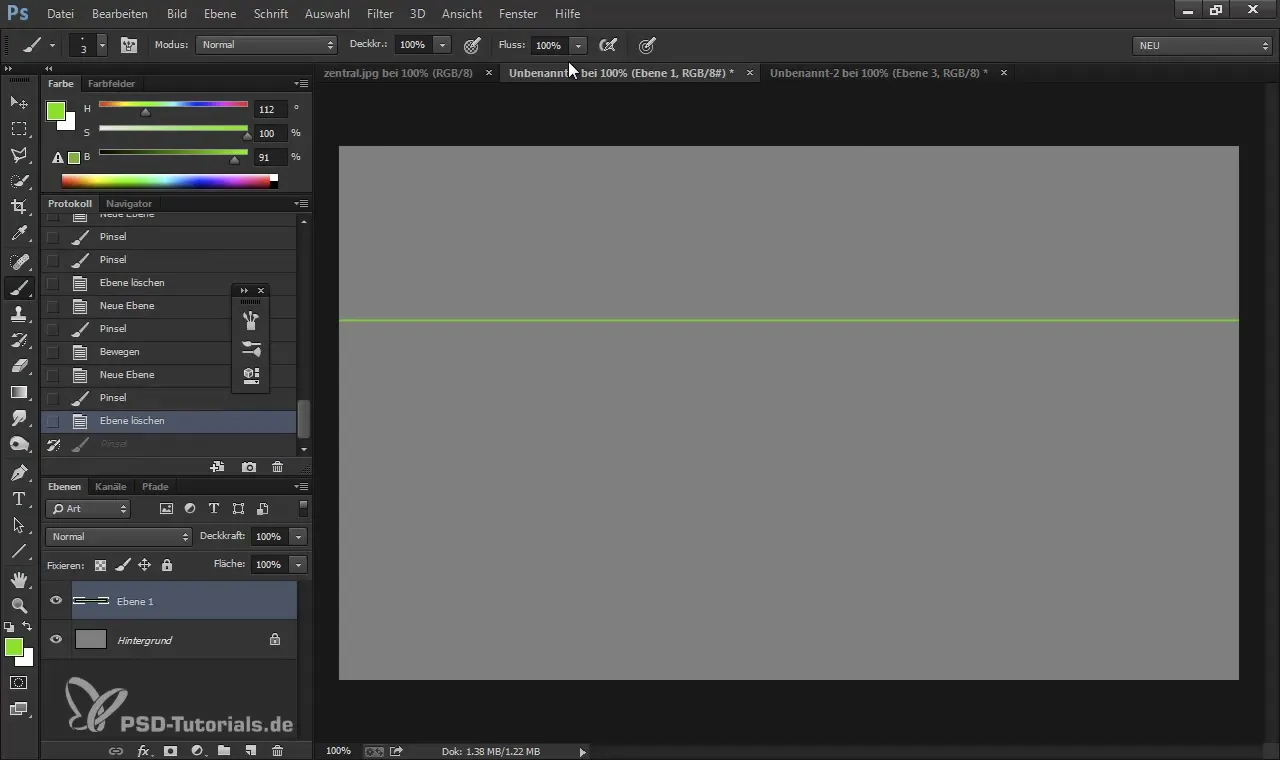Select the Hand tool

(x=19, y=579)
